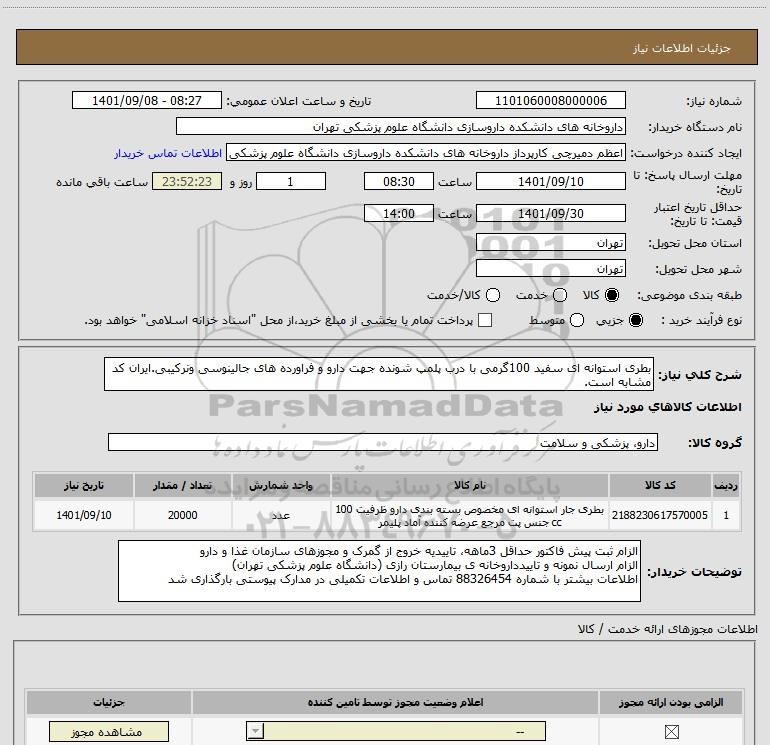Select the جزیی purchase type radio
770x745 pixels.
point(635,320)
